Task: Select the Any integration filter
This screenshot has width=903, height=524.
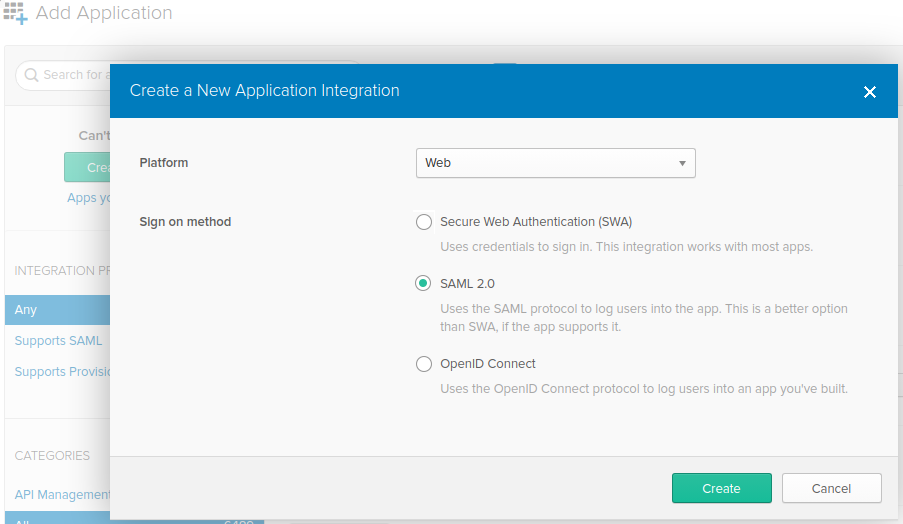Action: coord(58,310)
